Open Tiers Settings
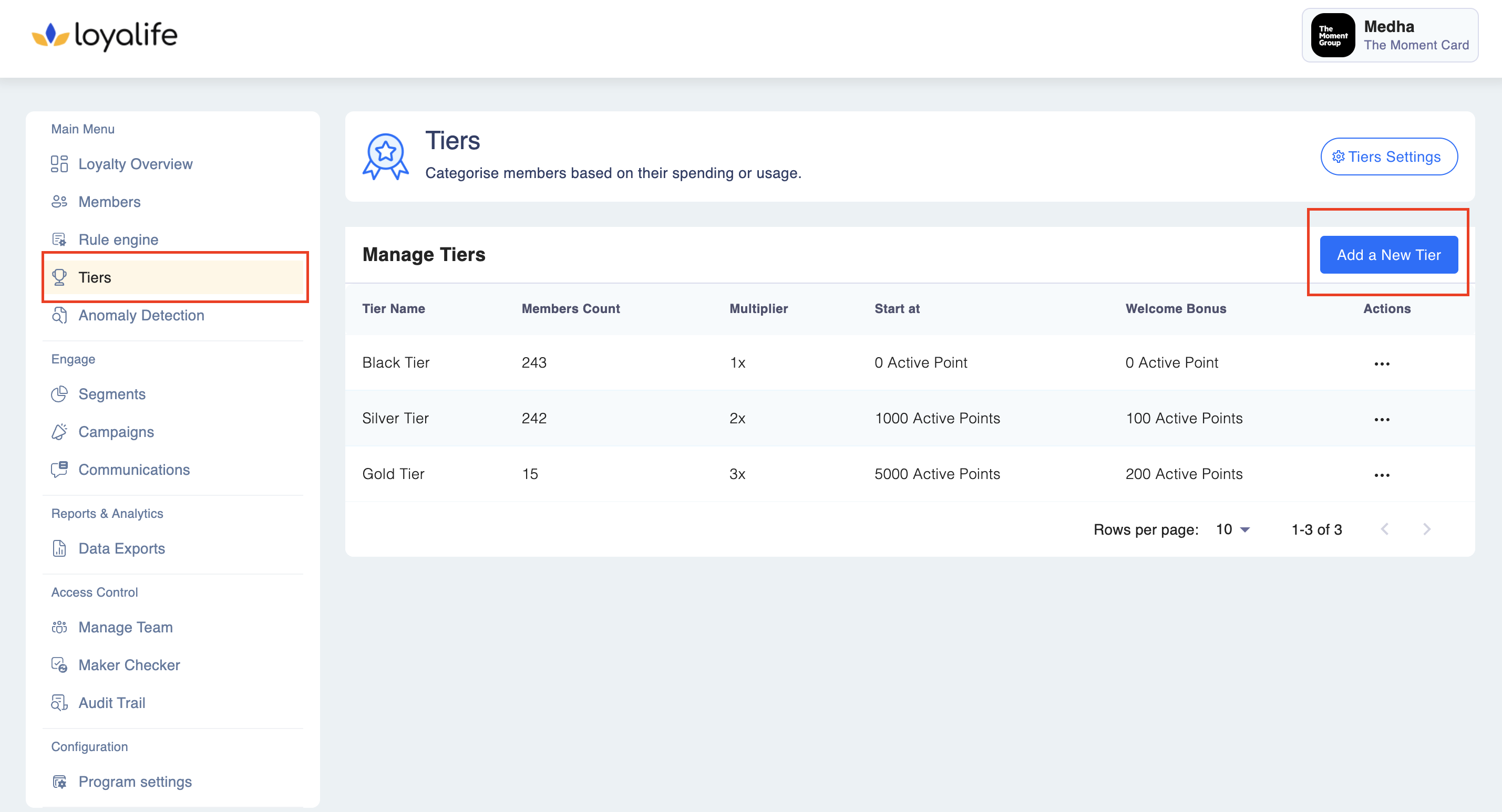 pyautogui.click(x=1388, y=157)
